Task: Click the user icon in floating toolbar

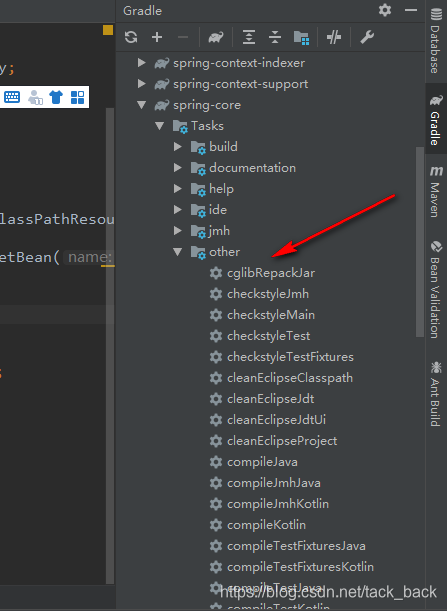Action: [x=35, y=97]
